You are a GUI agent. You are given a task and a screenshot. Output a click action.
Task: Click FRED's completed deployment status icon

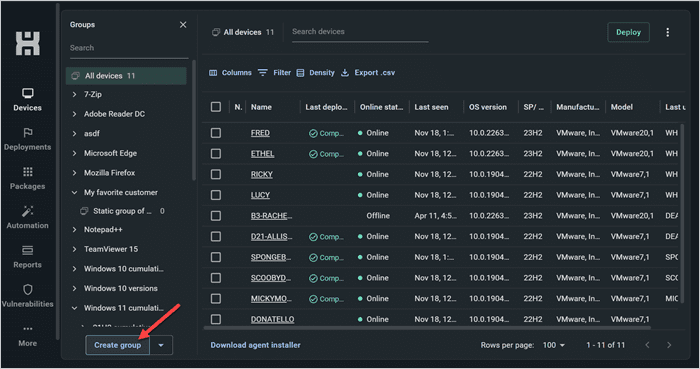coord(313,133)
